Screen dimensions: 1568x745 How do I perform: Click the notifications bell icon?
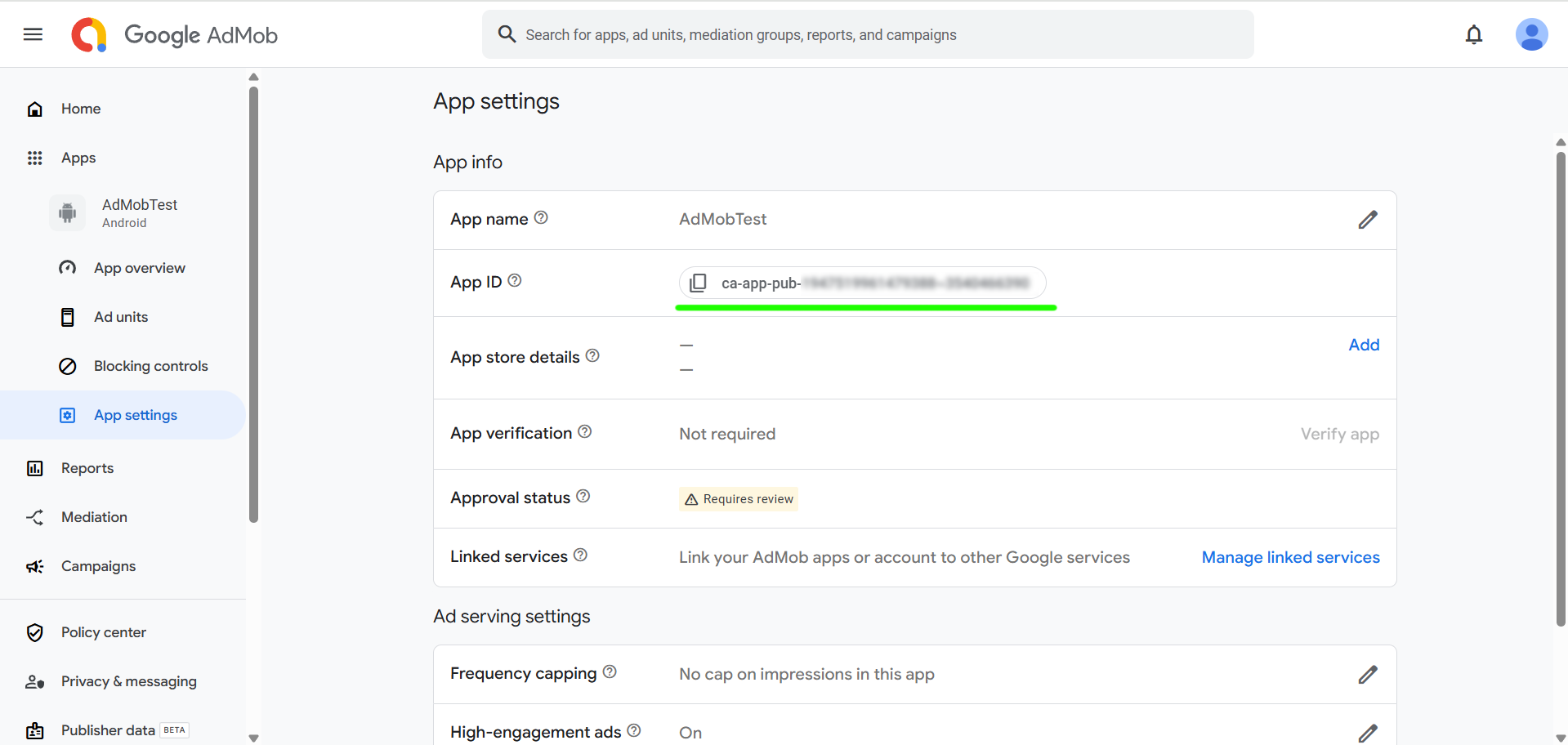[1473, 34]
